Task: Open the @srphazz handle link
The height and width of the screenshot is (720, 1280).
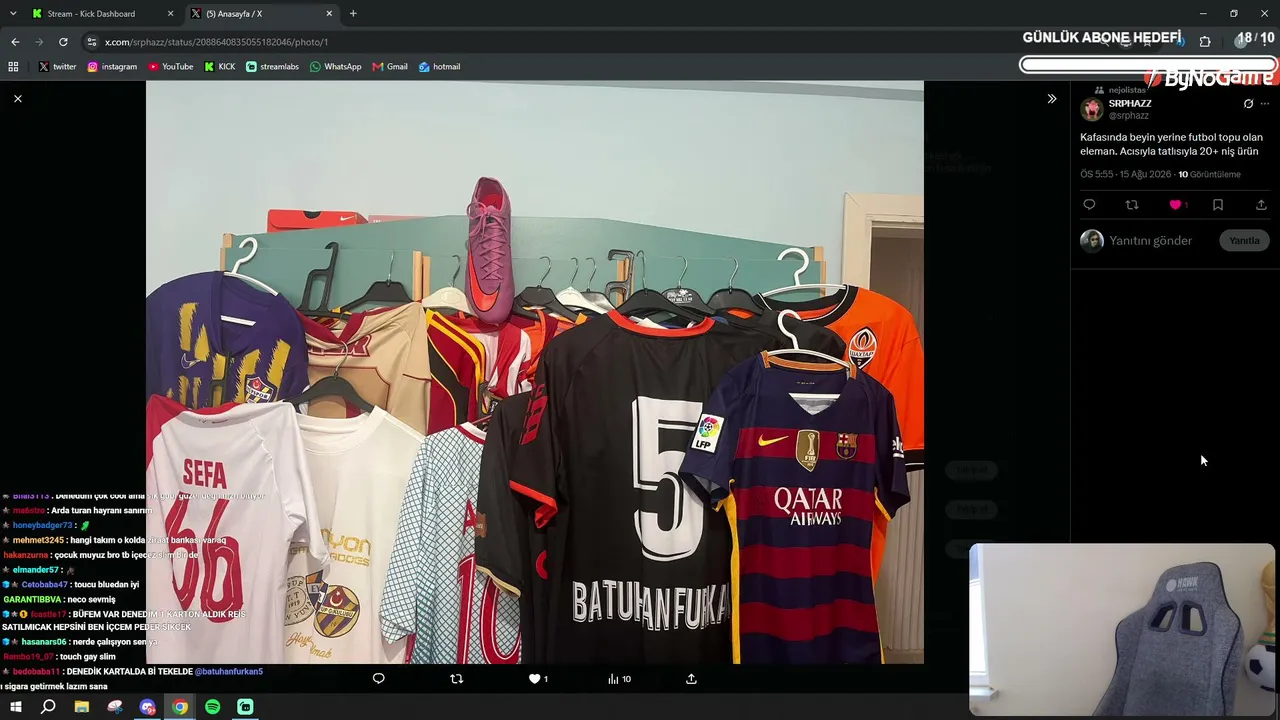Action: [1129, 116]
